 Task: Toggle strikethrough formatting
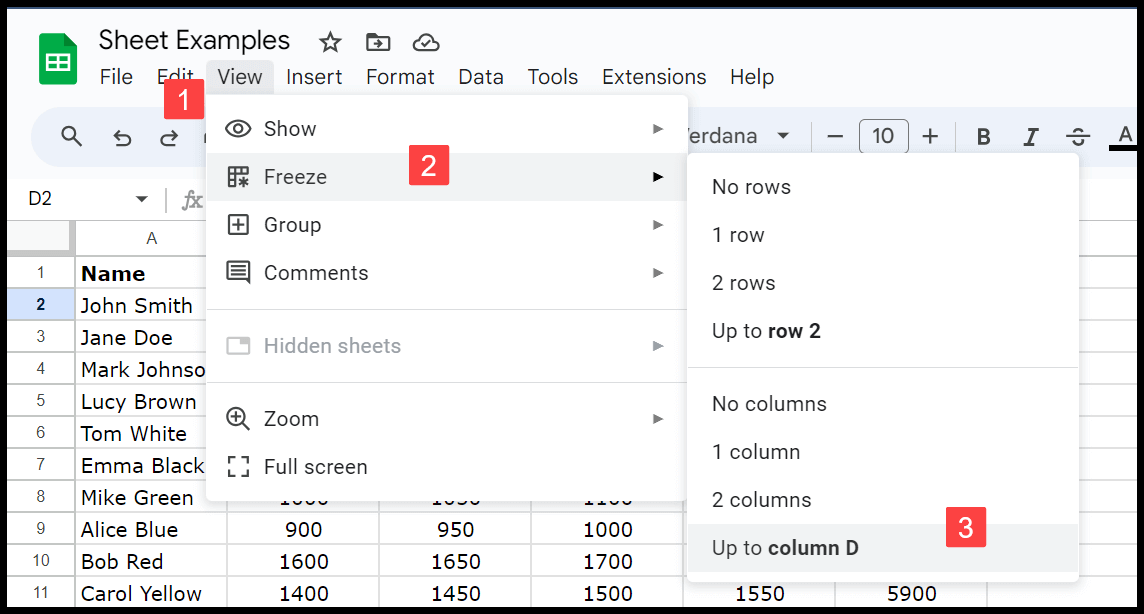[1078, 136]
